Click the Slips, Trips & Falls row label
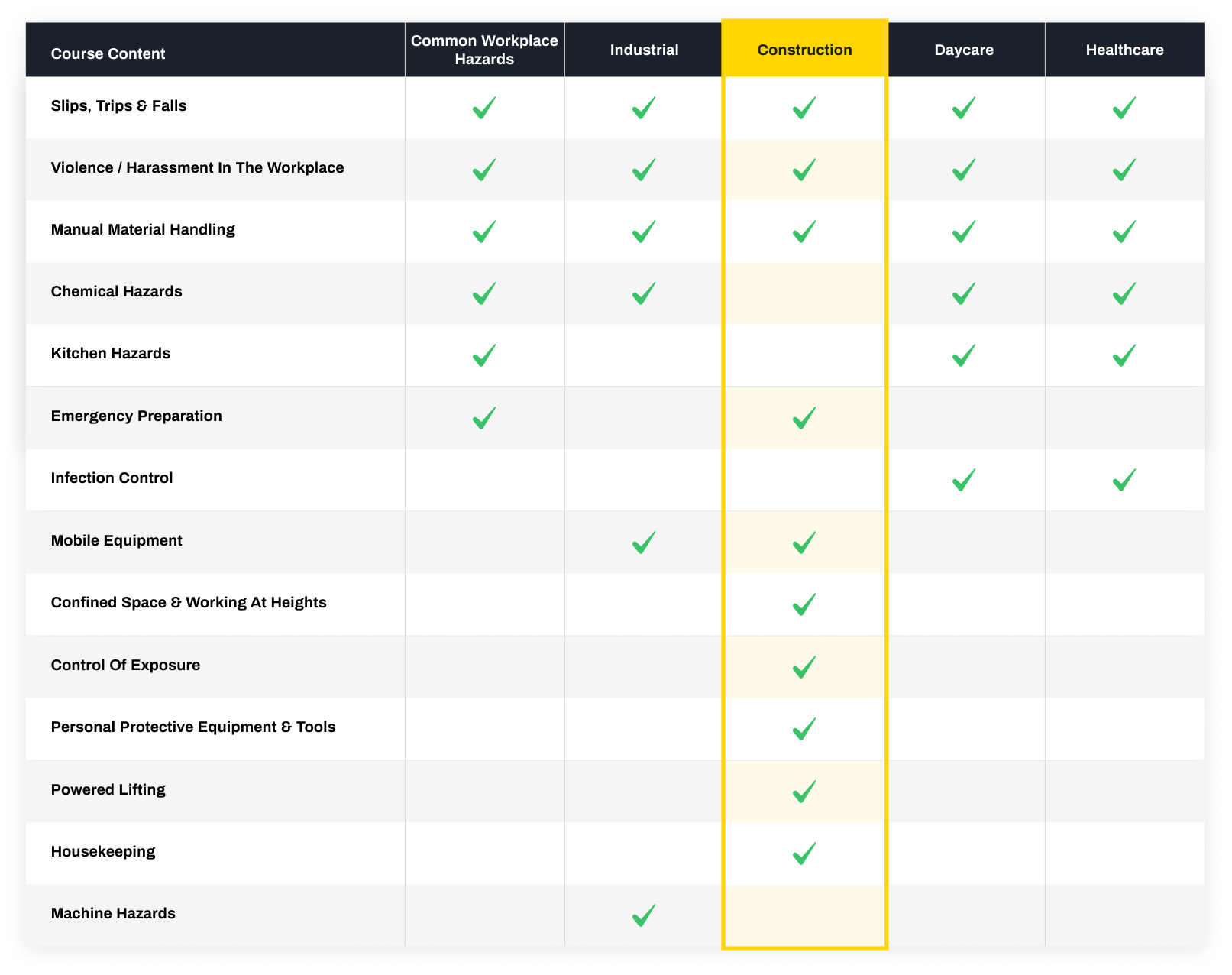 pyautogui.click(x=118, y=106)
